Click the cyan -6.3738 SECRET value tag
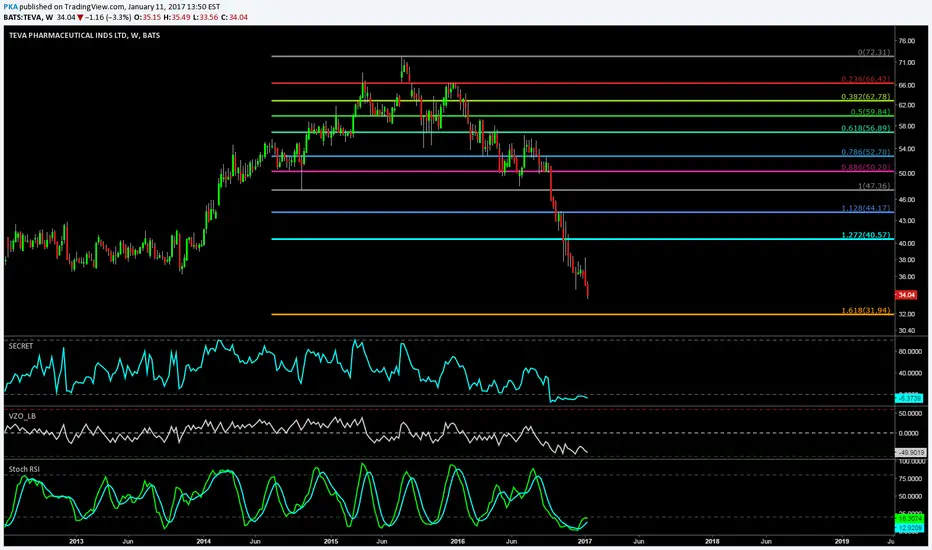This screenshot has width=932, height=550. tap(909, 398)
